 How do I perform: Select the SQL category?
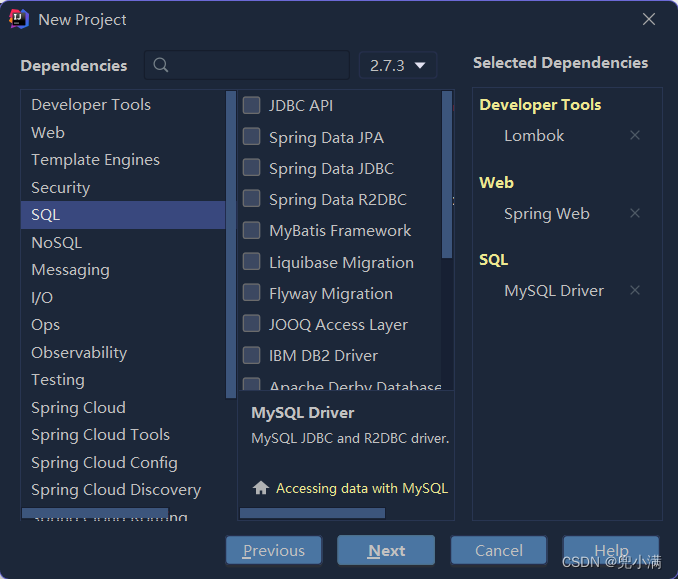point(123,215)
